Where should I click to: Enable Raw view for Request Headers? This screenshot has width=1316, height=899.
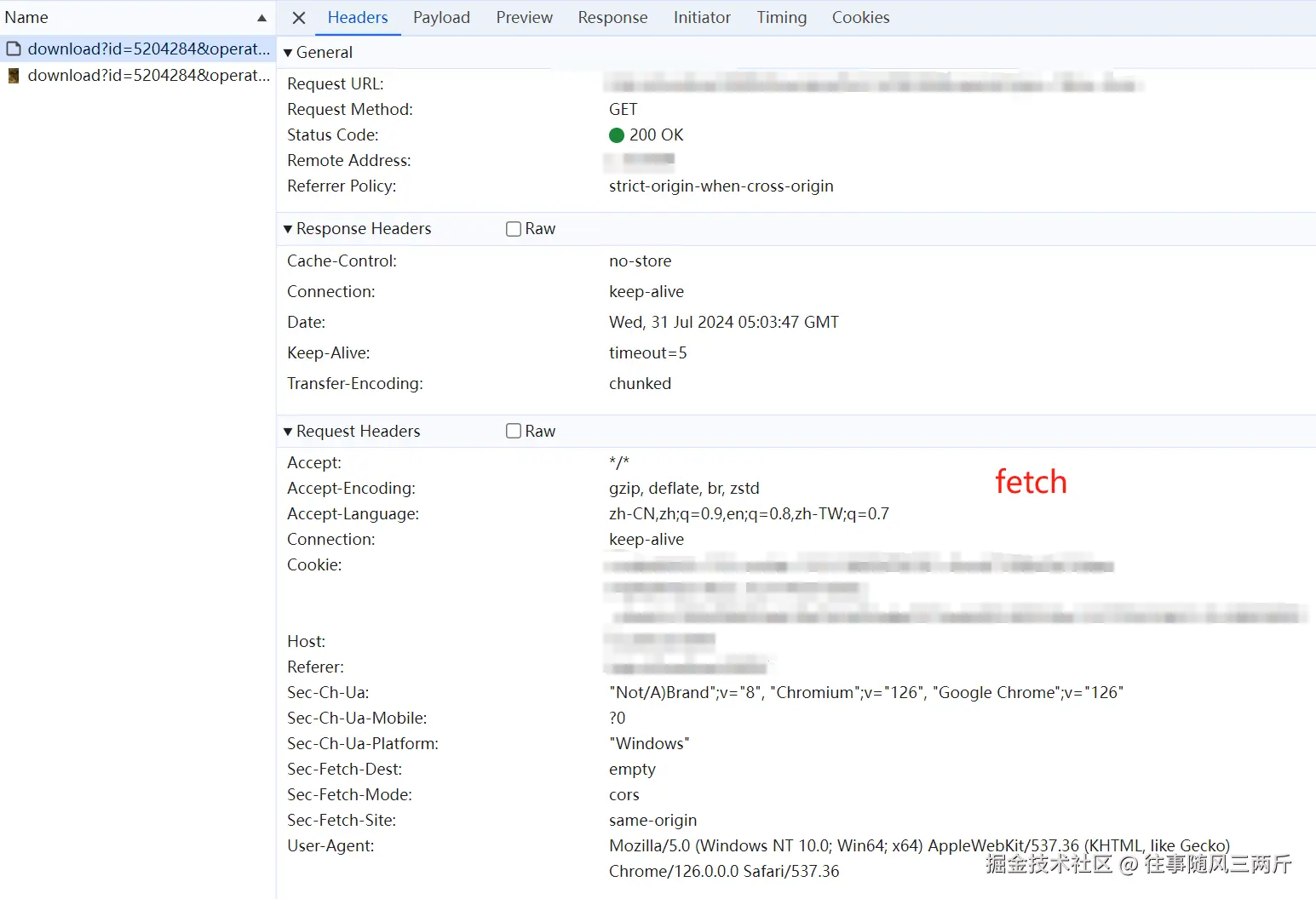(514, 432)
